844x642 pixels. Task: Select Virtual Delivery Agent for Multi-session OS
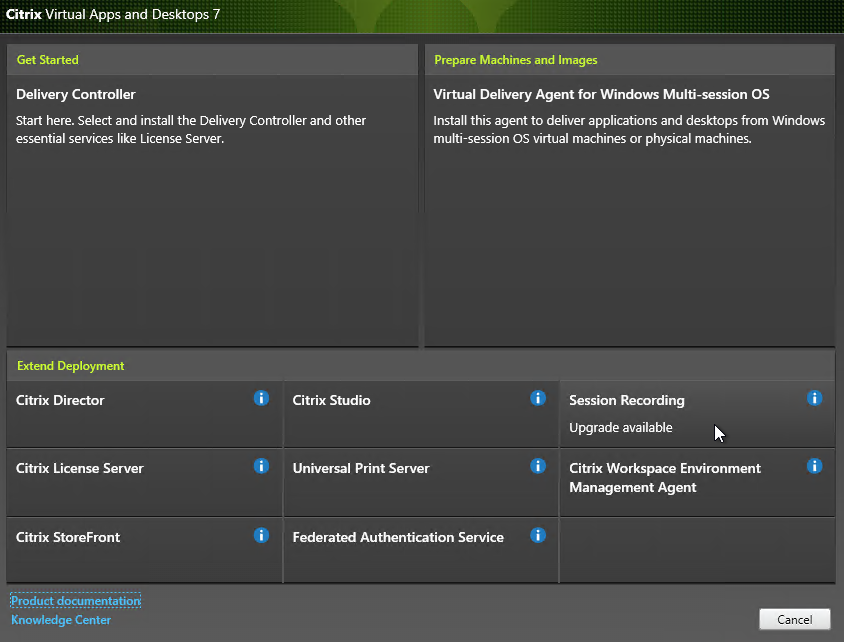pyautogui.click(x=630, y=210)
